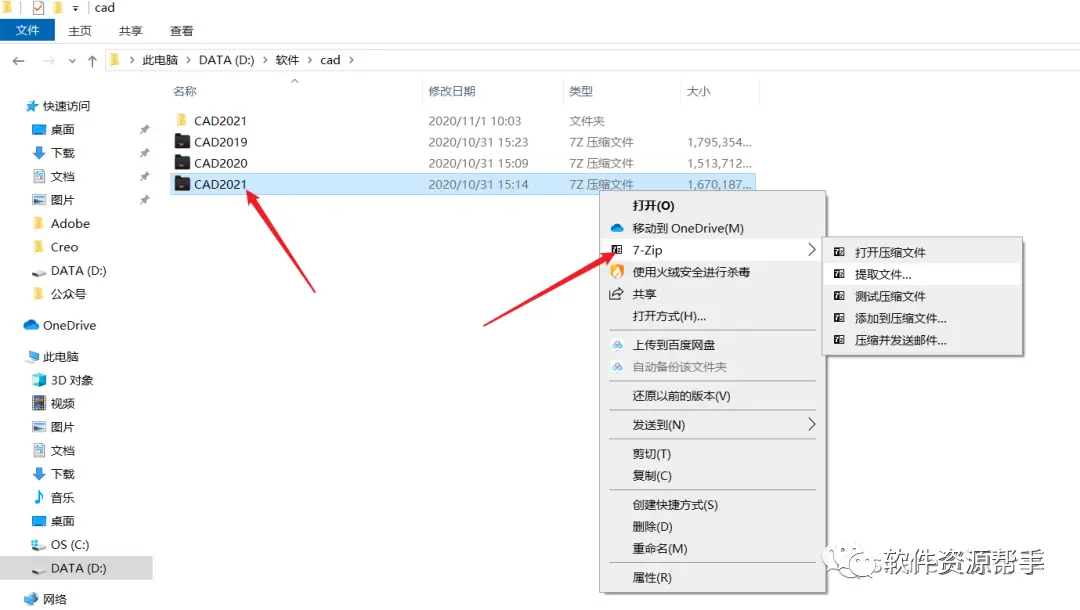Expand the 发送到(N) submenu arrow
1080x610 pixels.
point(811,424)
